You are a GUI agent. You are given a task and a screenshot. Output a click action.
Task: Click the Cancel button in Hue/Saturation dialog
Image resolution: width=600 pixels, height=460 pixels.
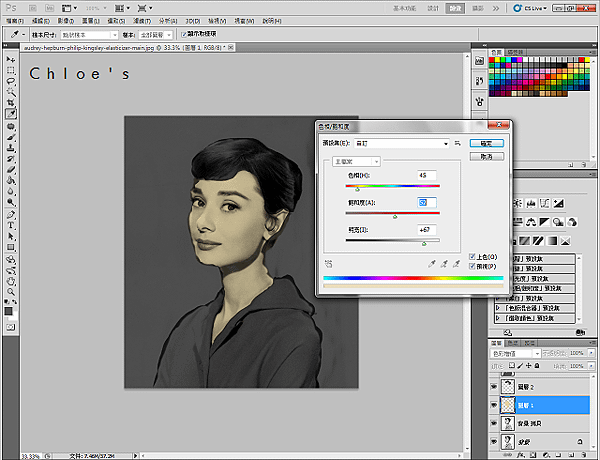(x=487, y=157)
